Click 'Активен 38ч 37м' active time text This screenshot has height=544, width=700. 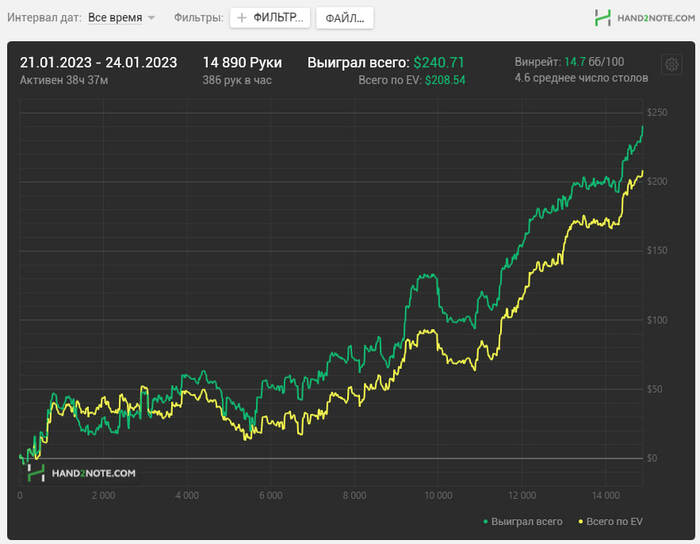point(64,80)
